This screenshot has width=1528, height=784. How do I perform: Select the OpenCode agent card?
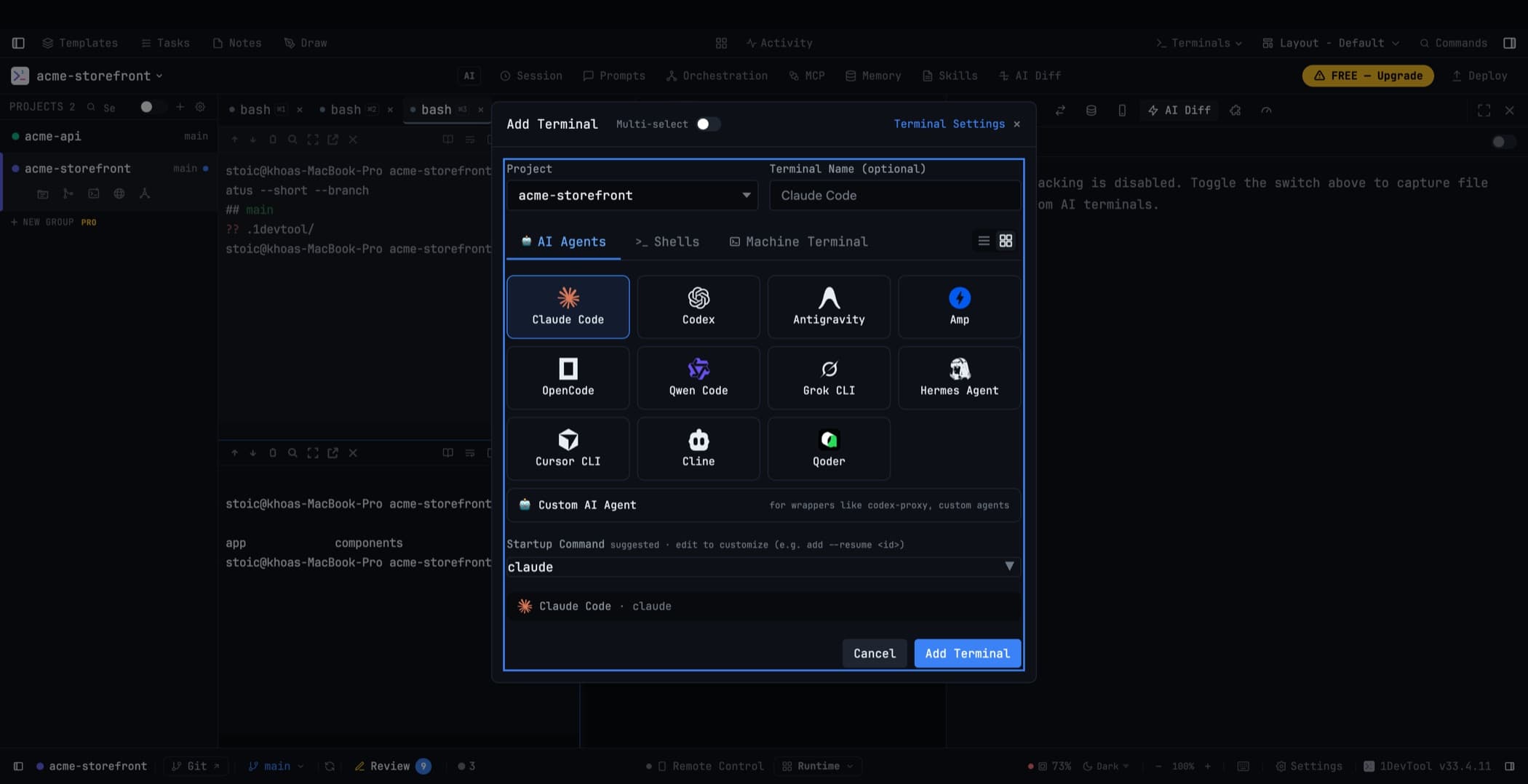coord(568,377)
